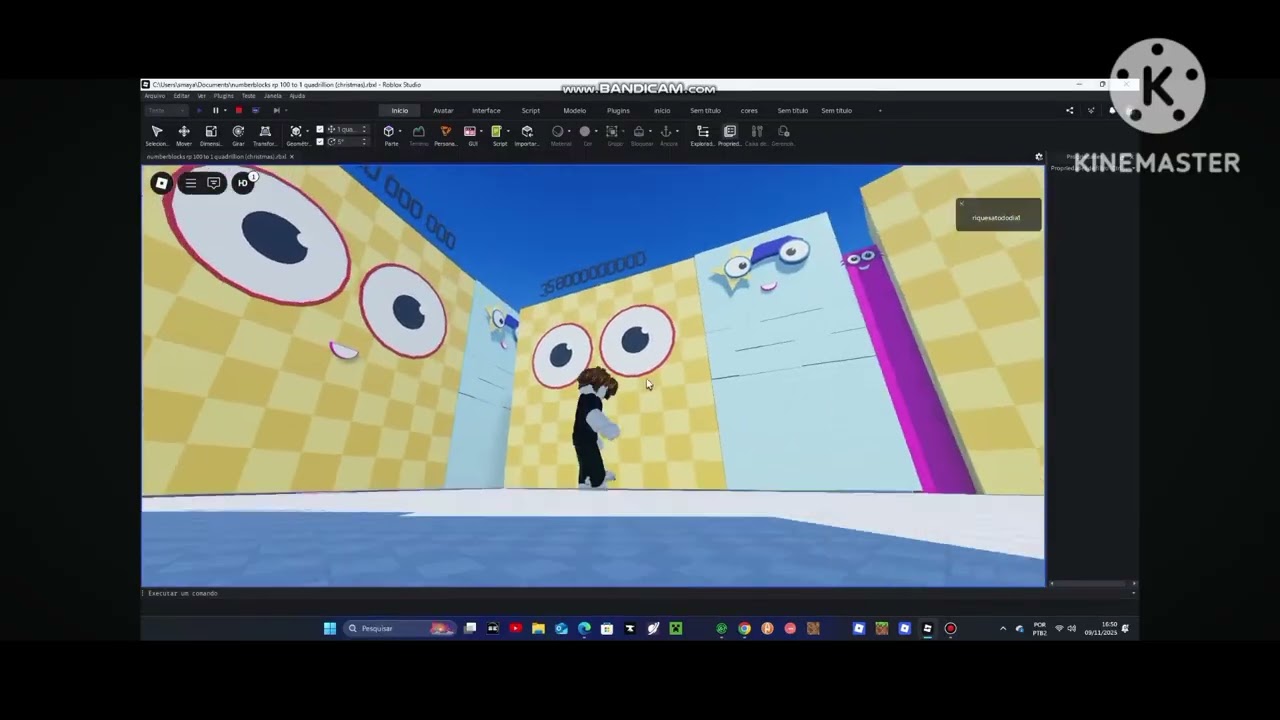Click the share icon in Studio header
The height and width of the screenshot is (720, 1280).
pos(1070,111)
